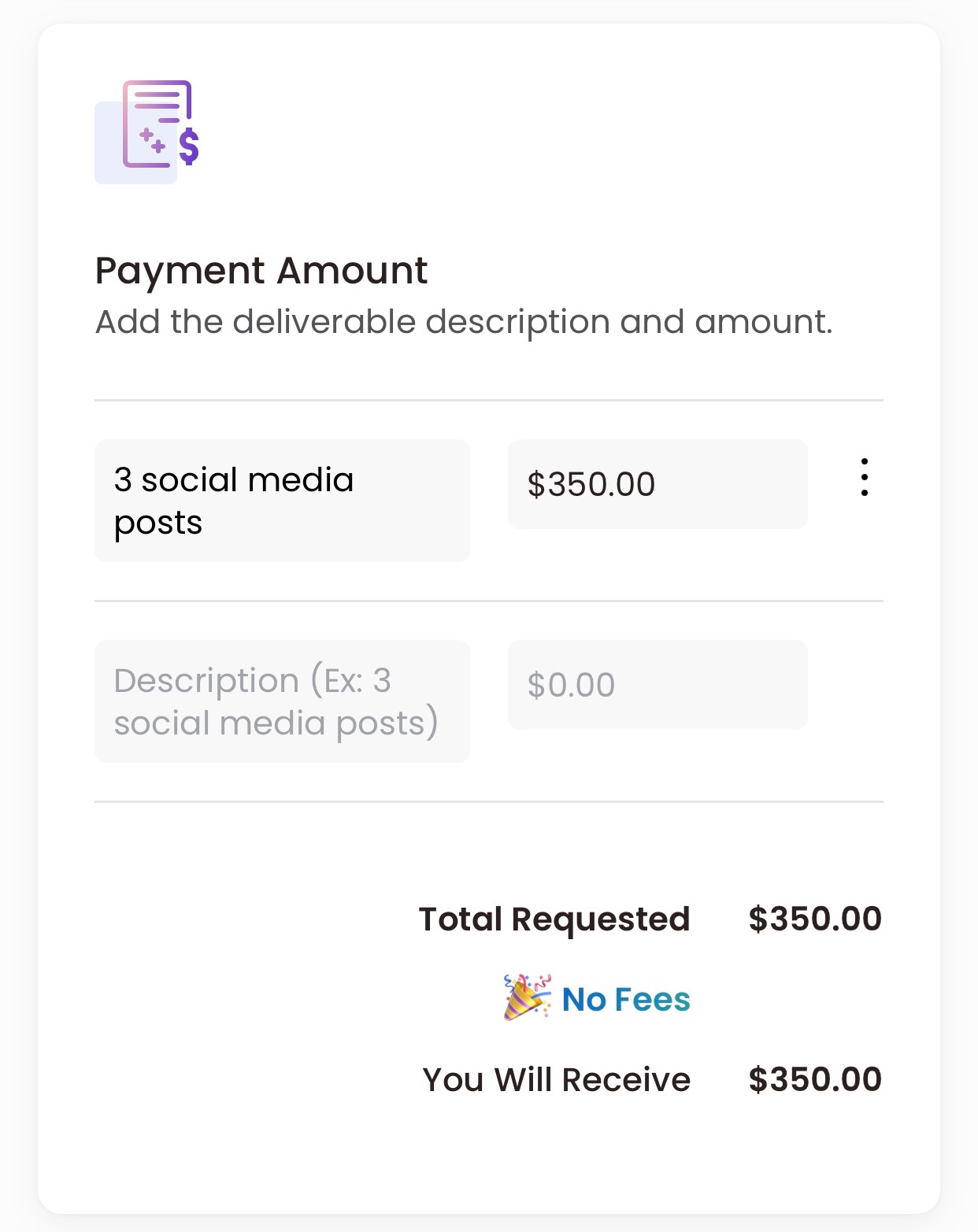The image size is (978, 1232).
Task: Focus the empty Description placeholder field
Action: pos(282,701)
